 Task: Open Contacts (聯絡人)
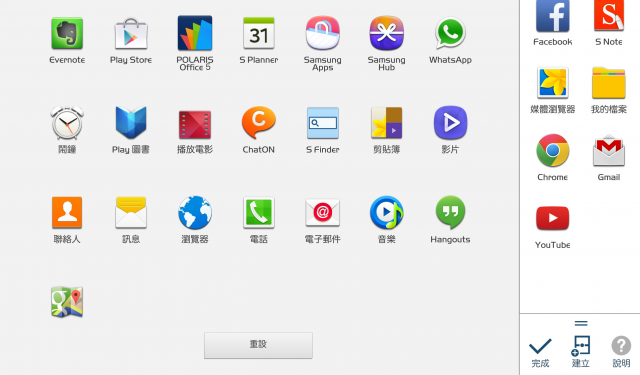pos(67,213)
